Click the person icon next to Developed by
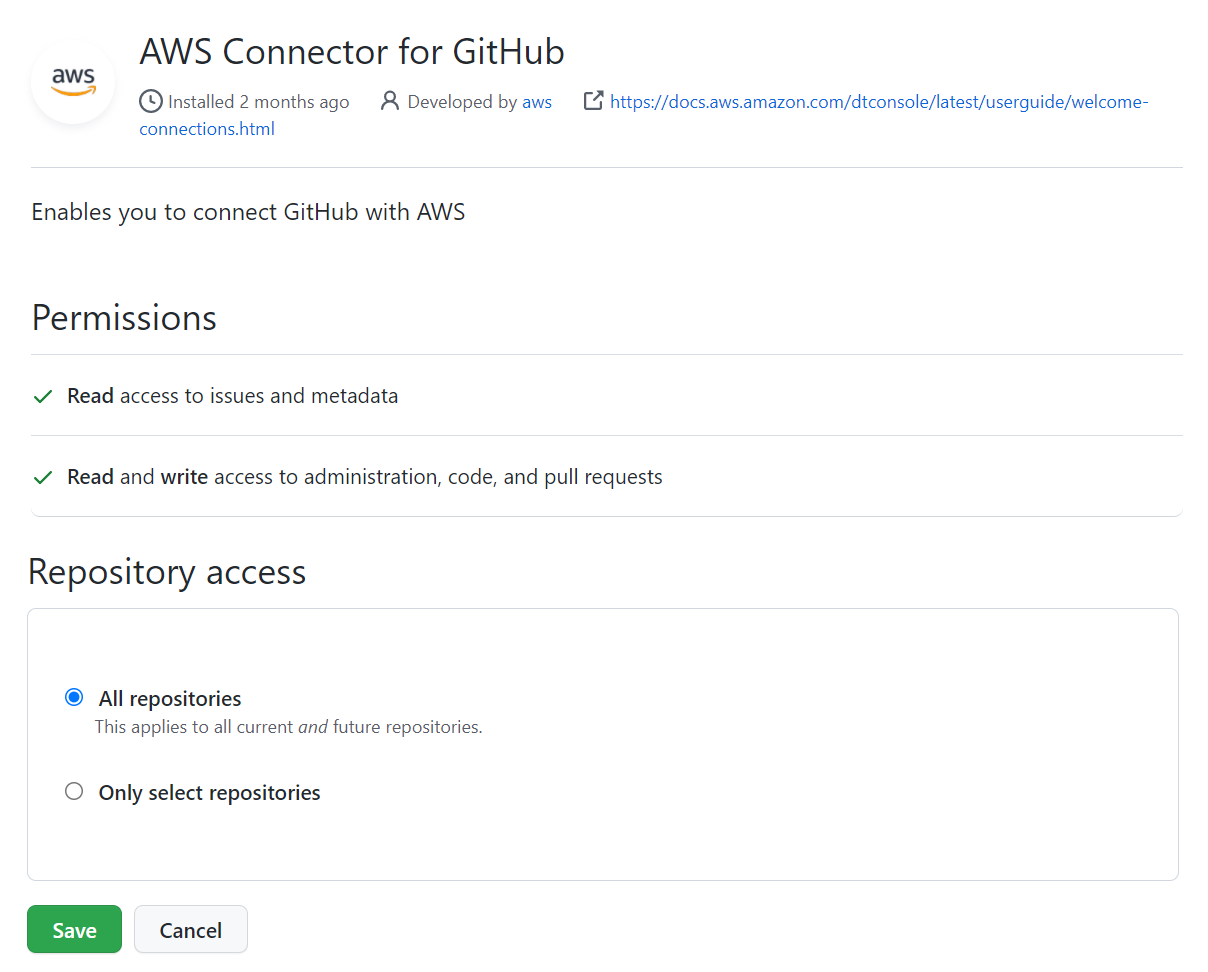This screenshot has height=972, width=1208. pyautogui.click(x=389, y=101)
